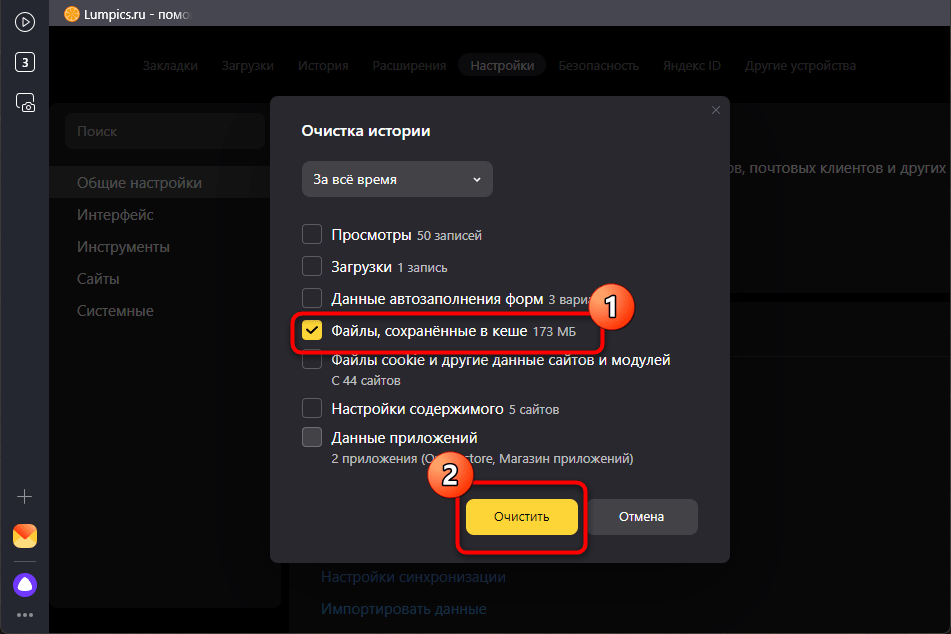The width and height of the screenshot is (951, 634).
Task: Go to the Сайты settings section
Action: tap(98, 279)
